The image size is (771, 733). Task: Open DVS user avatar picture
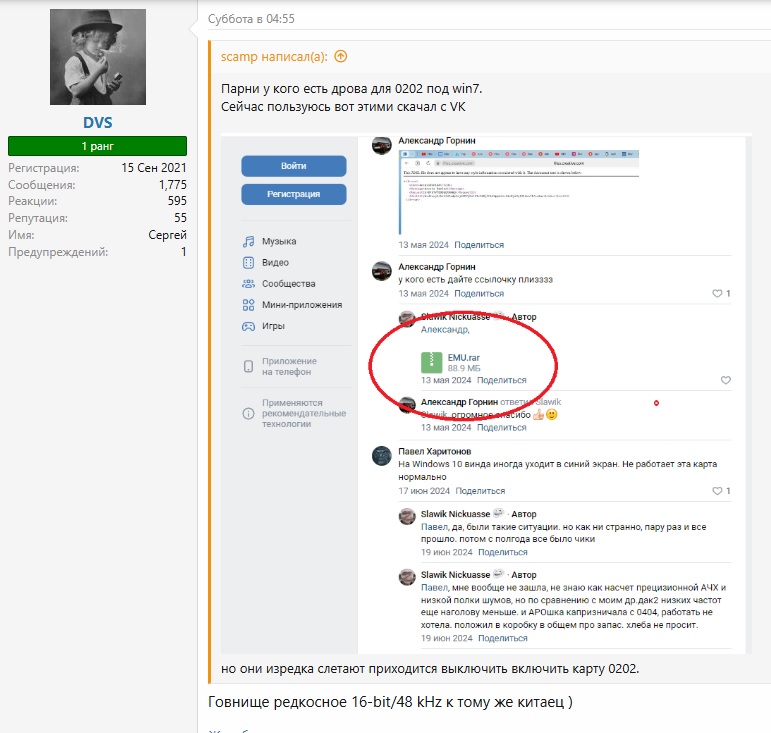pos(98,57)
